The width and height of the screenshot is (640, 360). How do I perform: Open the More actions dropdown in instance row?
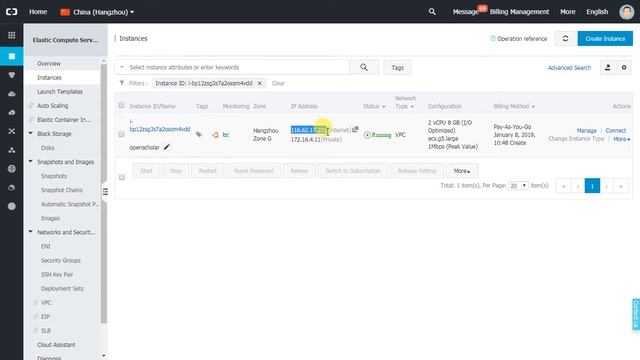pos(622,139)
